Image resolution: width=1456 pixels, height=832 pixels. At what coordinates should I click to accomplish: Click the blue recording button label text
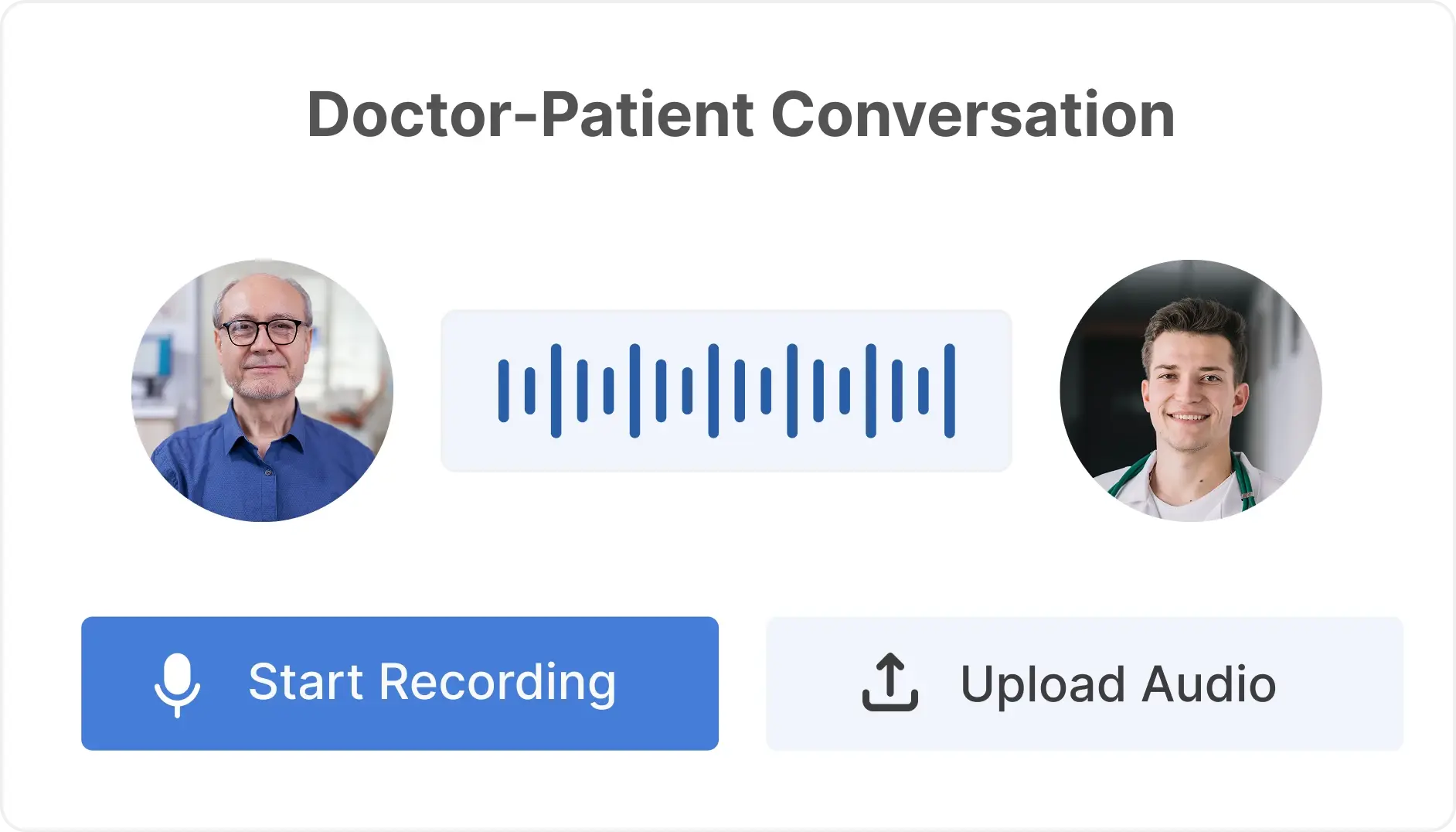[431, 684]
